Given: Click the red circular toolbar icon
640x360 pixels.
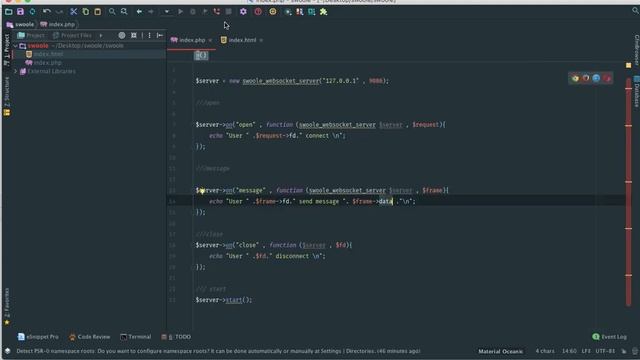Looking at the screenshot, I should tap(258, 12).
